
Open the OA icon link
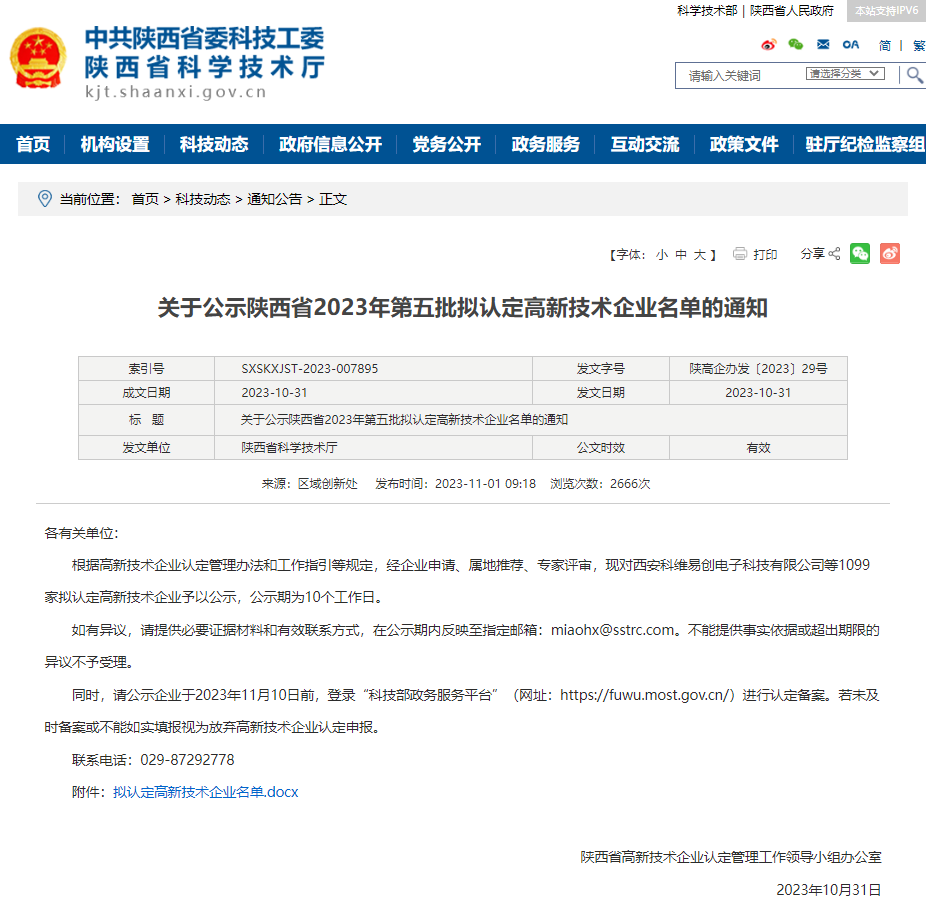tap(850, 44)
